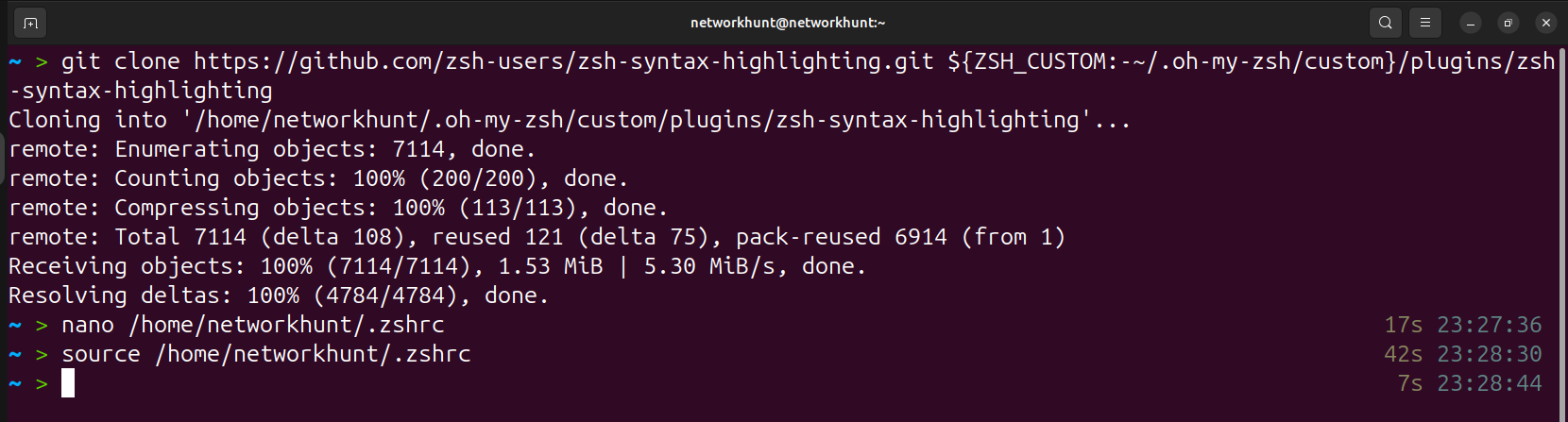Click the 'Compressing objects' output line
This screenshot has height=422, width=1568.
tap(338, 208)
